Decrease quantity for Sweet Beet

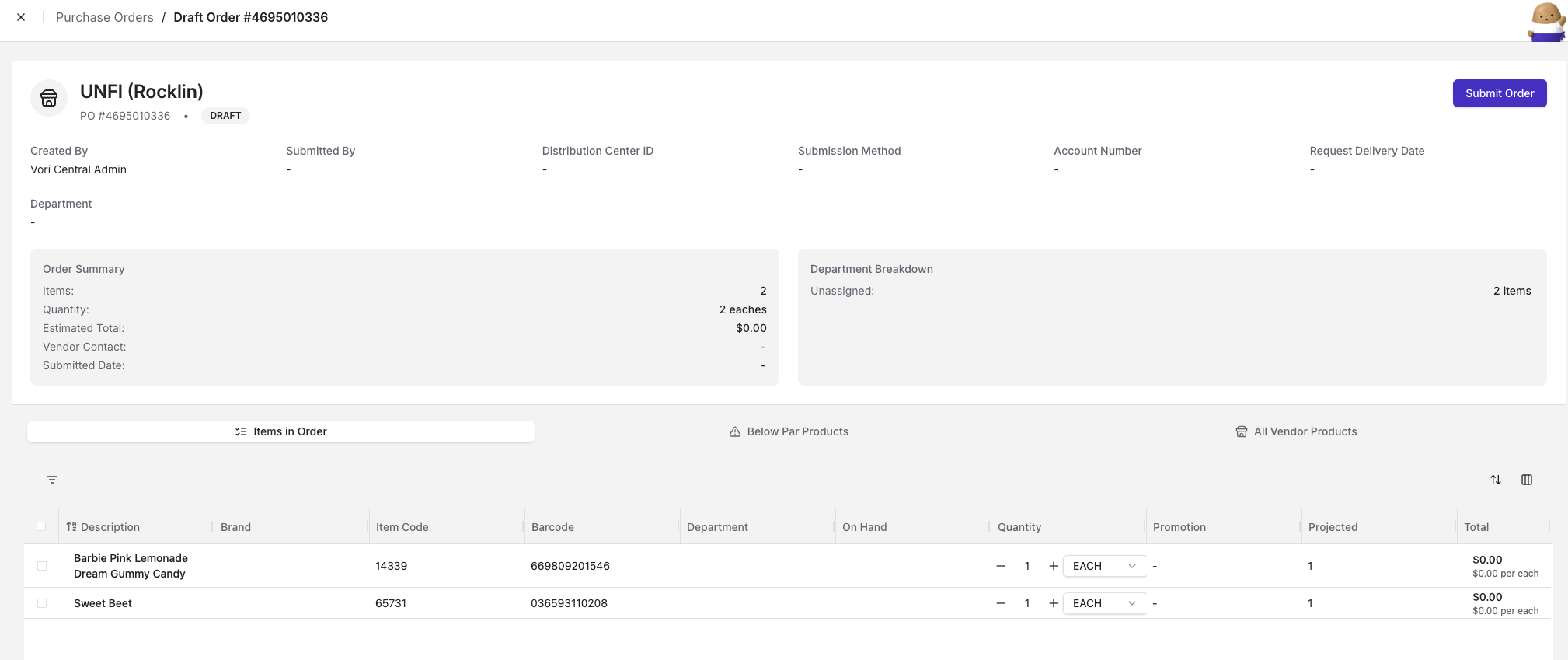(1001, 603)
